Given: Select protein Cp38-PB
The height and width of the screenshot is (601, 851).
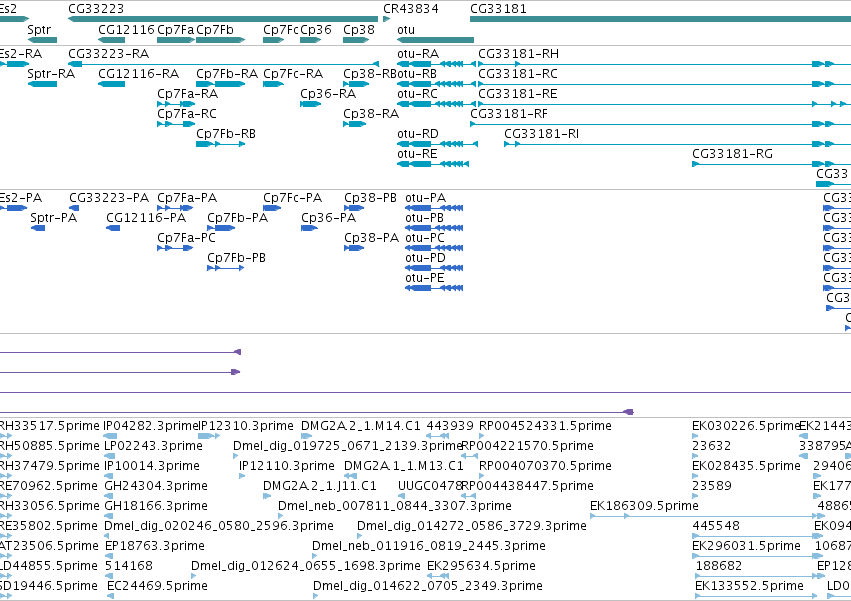Looking at the screenshot, I should (x=354, y=208).
